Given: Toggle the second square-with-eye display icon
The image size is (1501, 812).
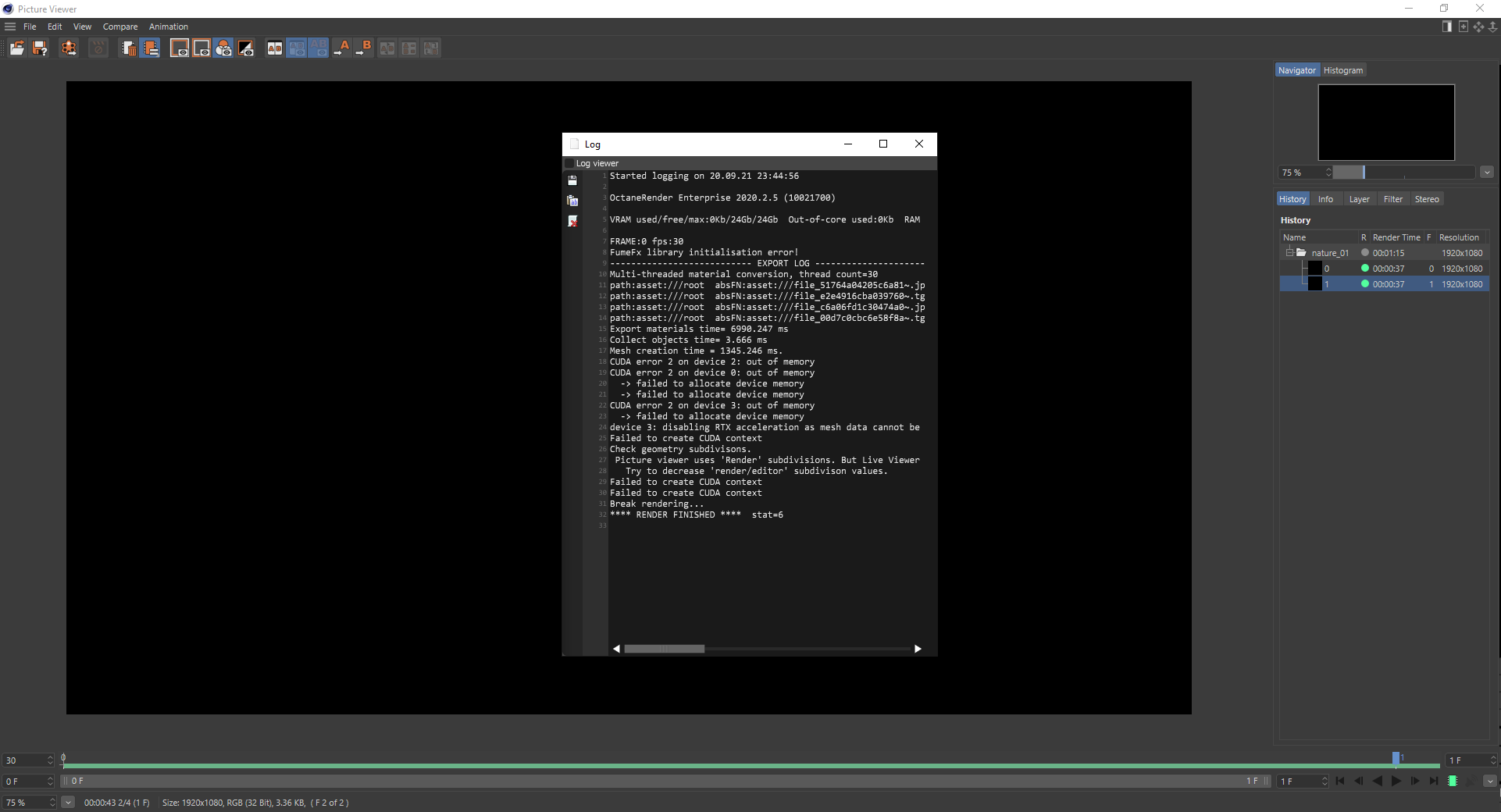Looking at the screenshot, I should (x=201, y=48).
